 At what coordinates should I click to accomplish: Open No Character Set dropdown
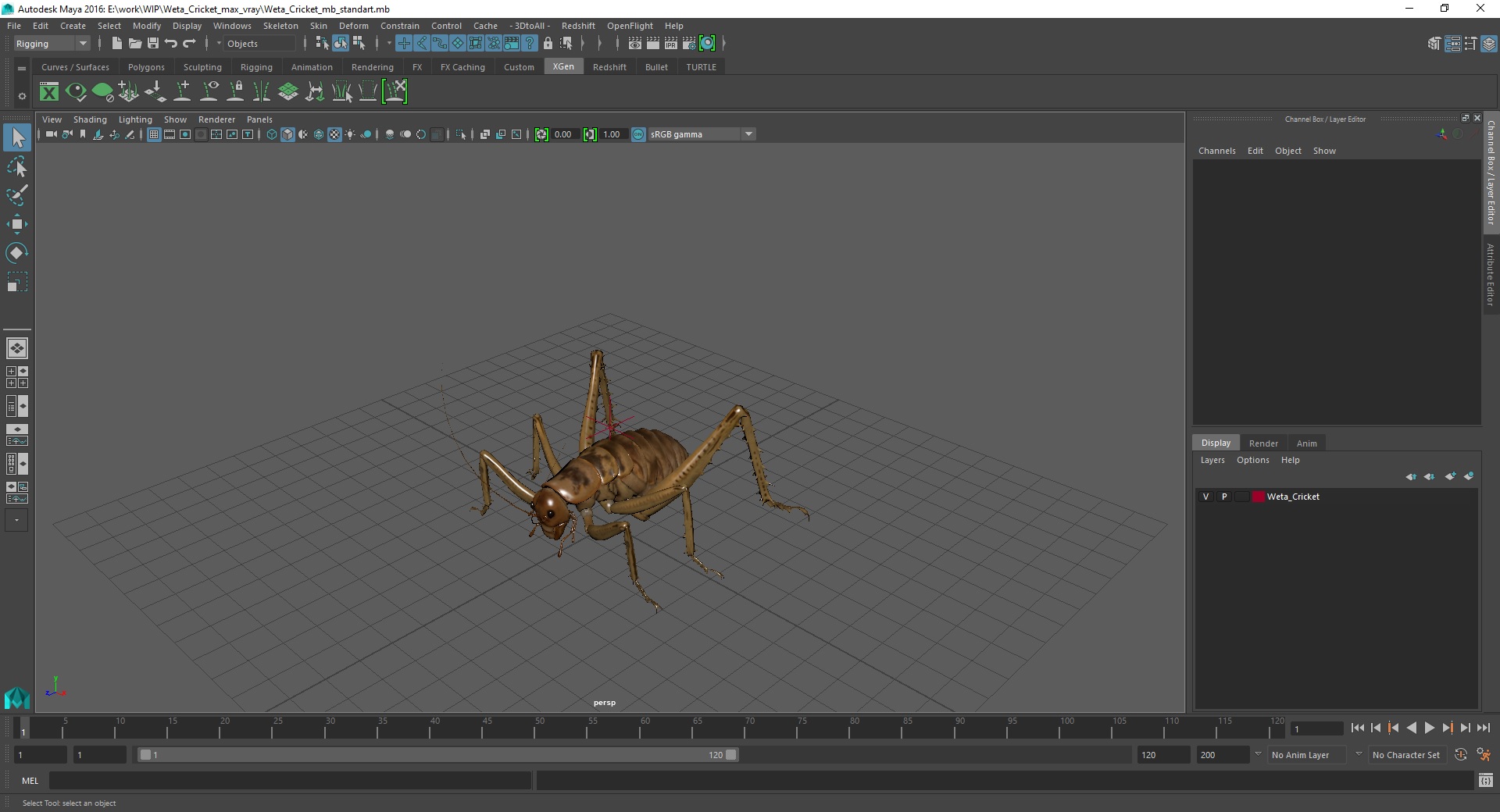point(1406,755)
